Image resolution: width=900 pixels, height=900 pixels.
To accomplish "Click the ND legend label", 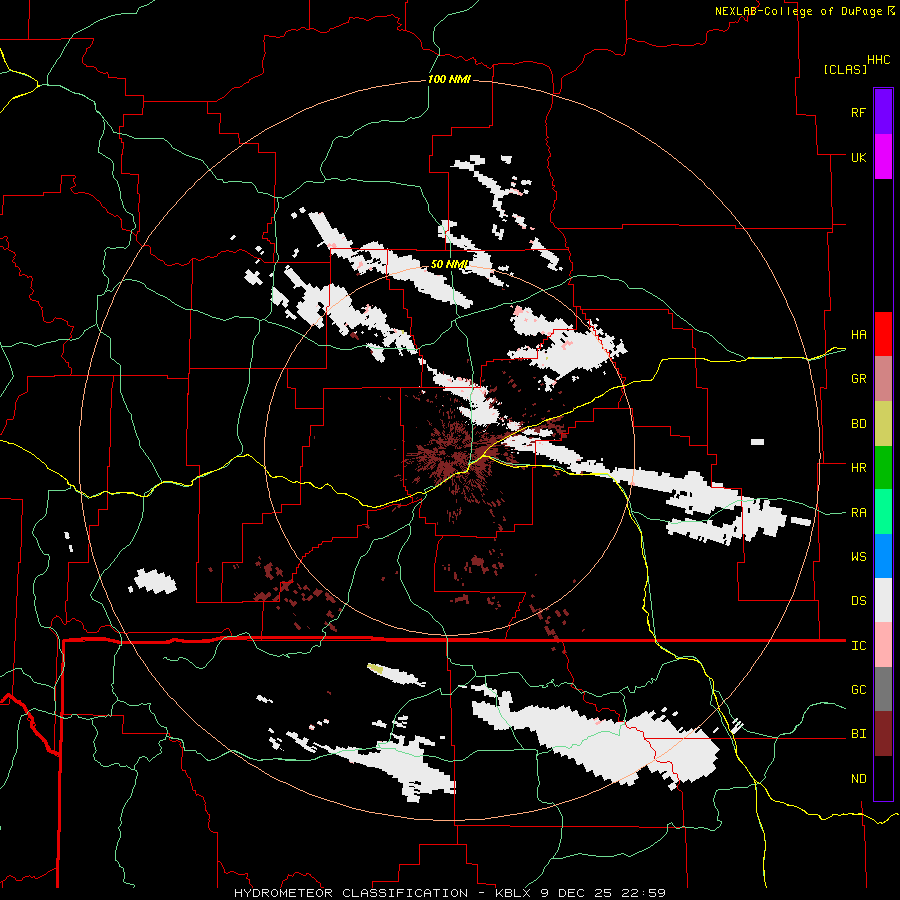I will tap(858, 779).
